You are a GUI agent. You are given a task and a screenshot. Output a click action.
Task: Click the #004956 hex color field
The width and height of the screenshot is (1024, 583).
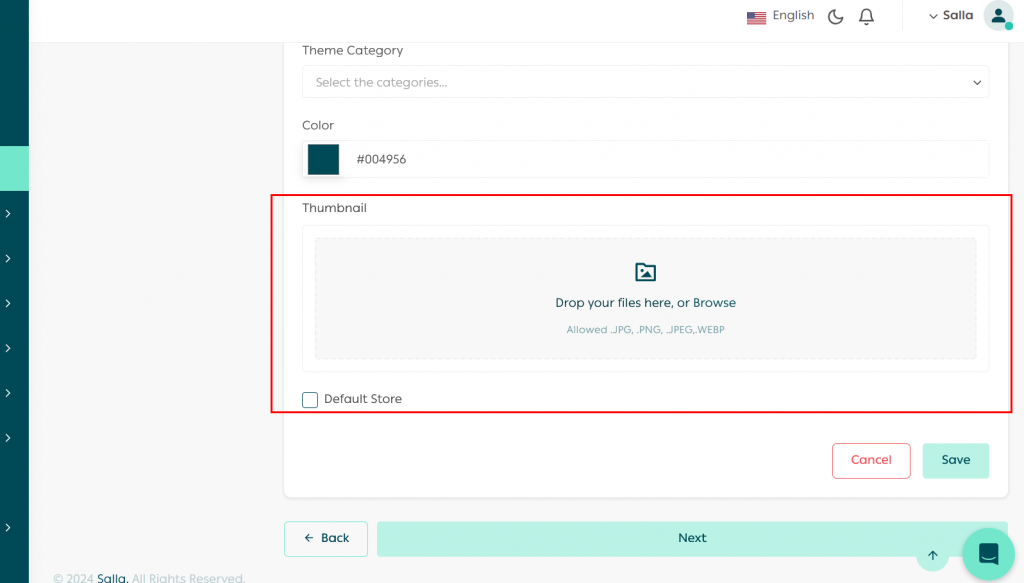tap(660, 159)
